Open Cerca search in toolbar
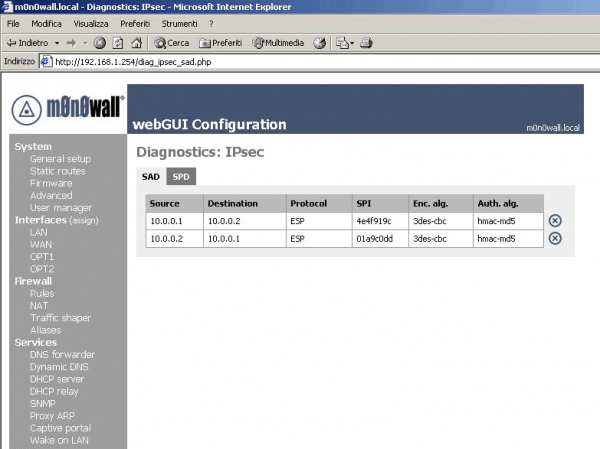 172,43
